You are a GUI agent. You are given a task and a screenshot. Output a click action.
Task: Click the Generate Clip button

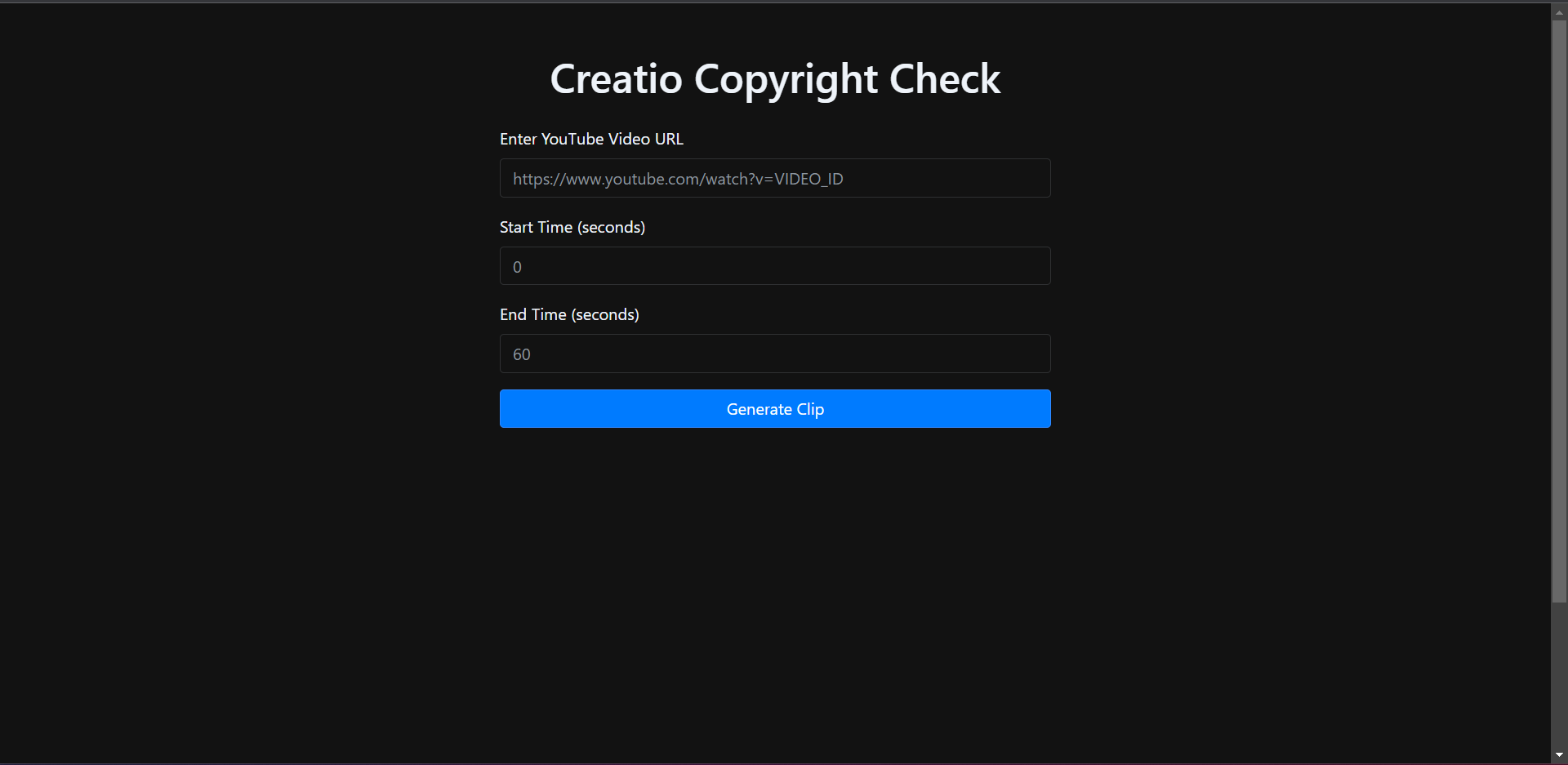775,408
